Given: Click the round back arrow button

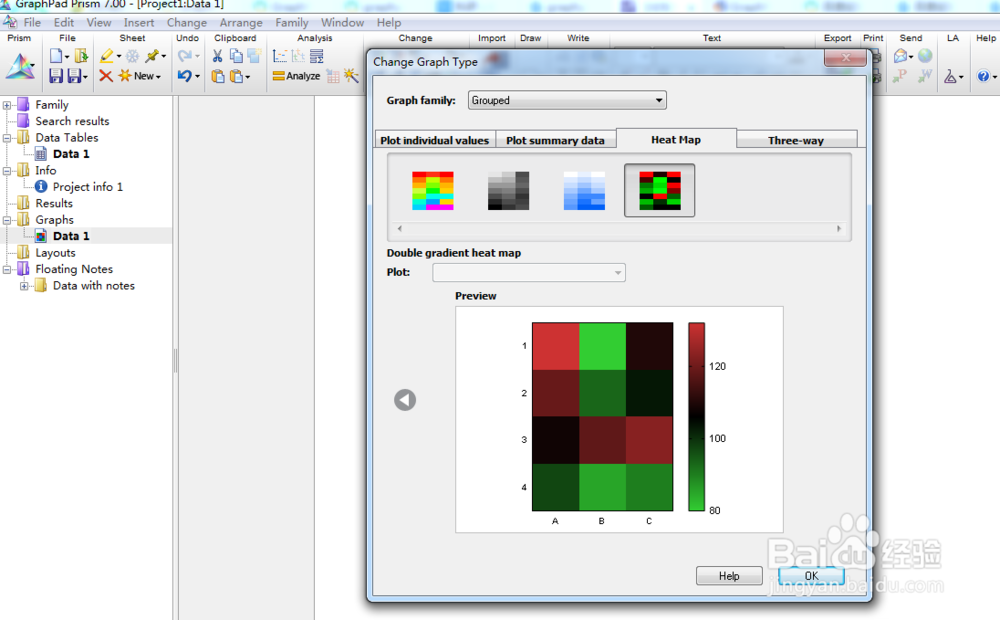Looking at the screenshot, I should (405, 400).
